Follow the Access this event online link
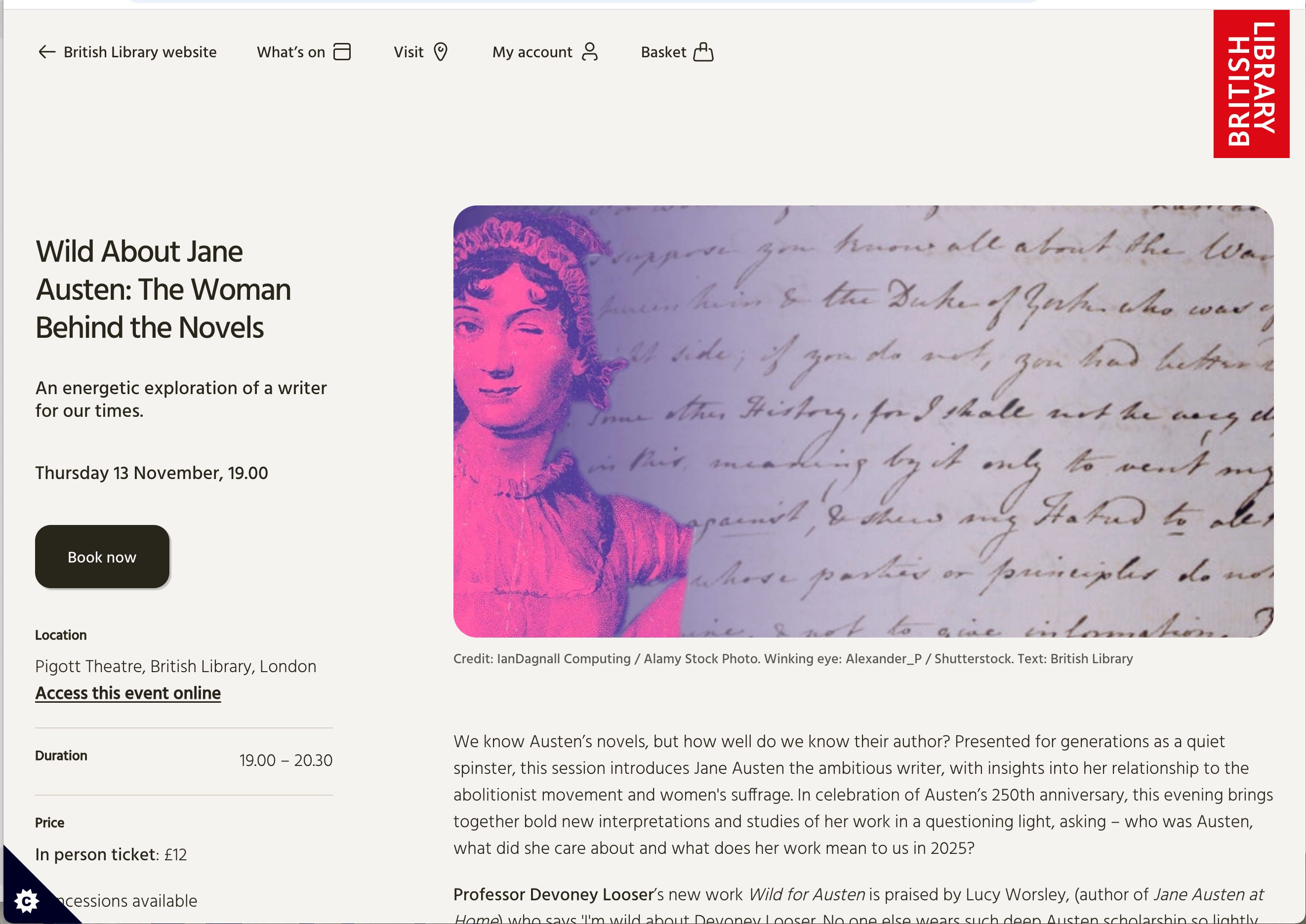Image resolution: width=1306 pixels, height=924 pixels. (128, 693)
